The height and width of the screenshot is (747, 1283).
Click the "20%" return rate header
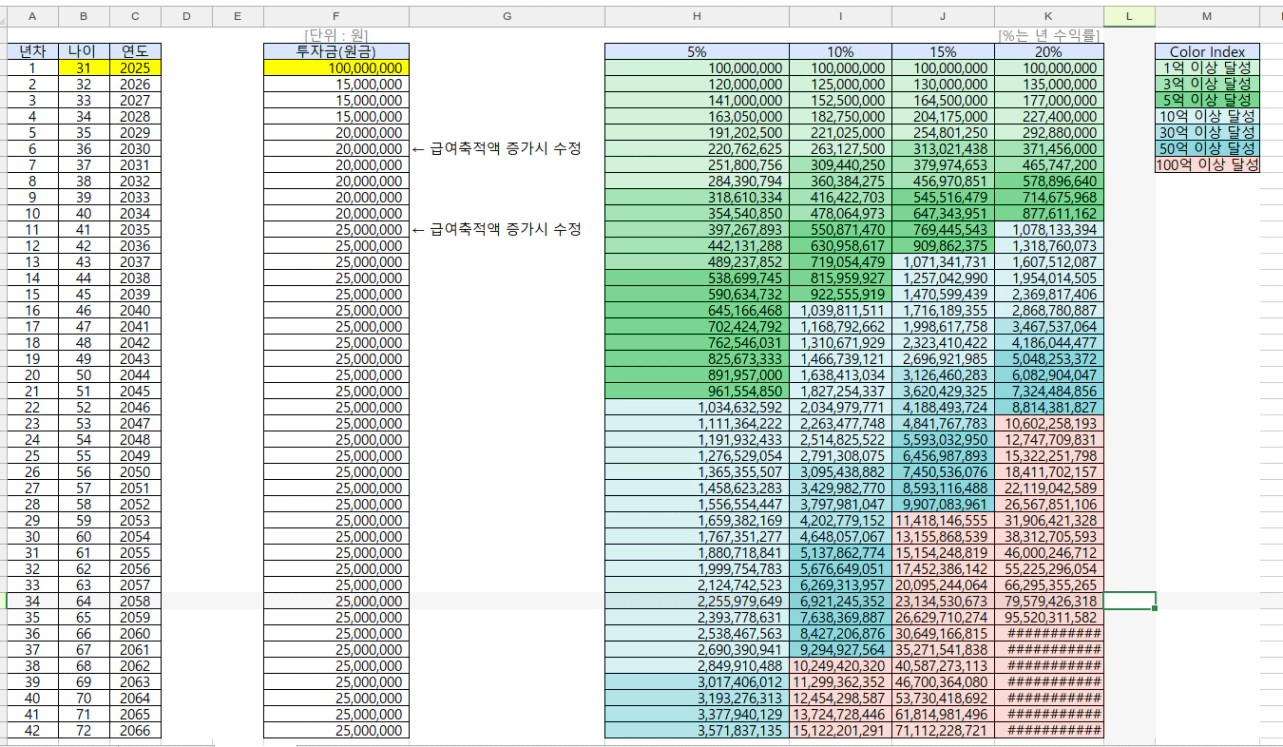[1048, 52]
